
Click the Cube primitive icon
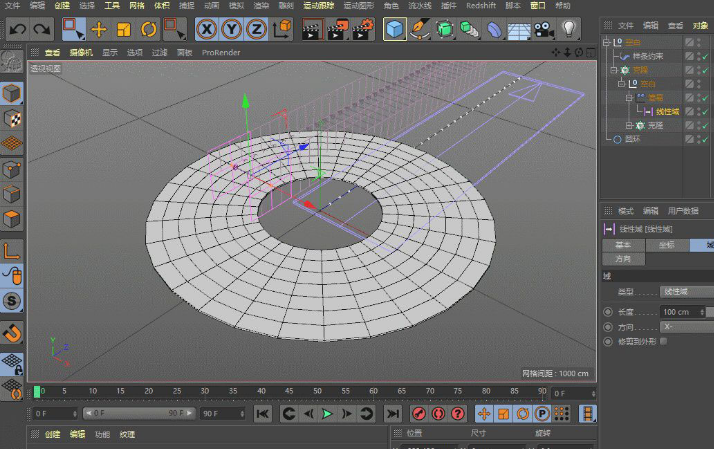tap(396, 29)
